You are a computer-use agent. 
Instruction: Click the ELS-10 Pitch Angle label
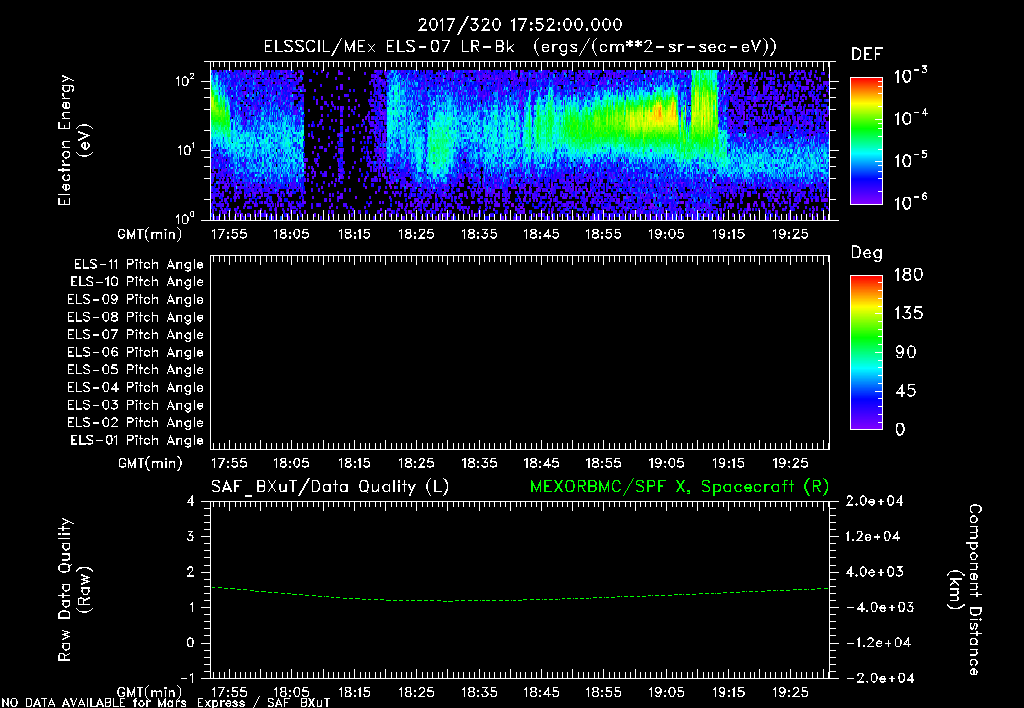click(137, 282)
